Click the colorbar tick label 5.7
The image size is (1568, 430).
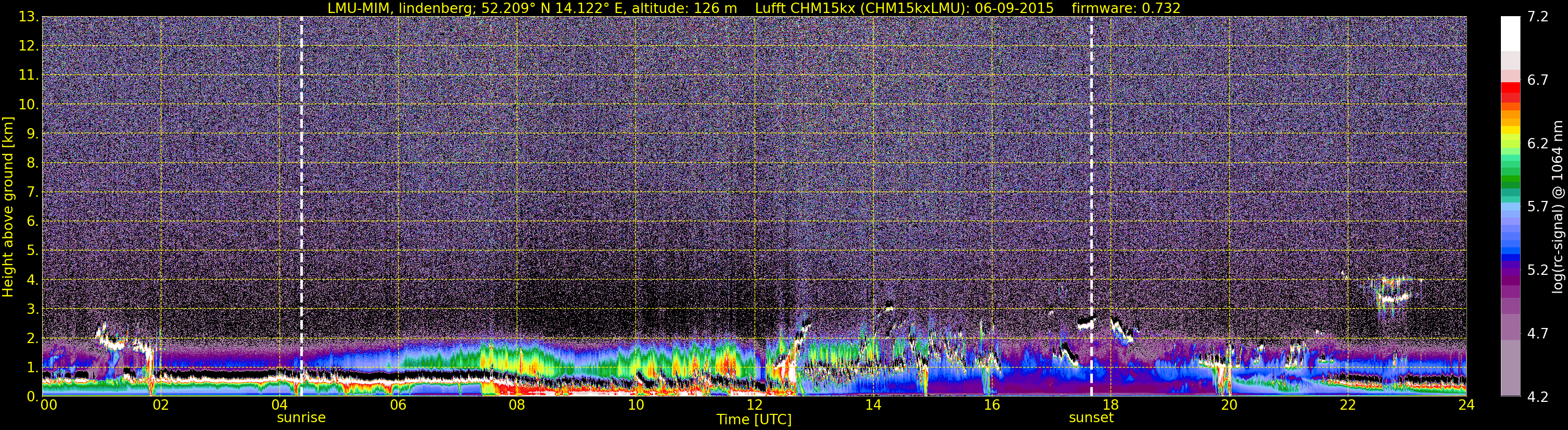tap(1538, 207)
